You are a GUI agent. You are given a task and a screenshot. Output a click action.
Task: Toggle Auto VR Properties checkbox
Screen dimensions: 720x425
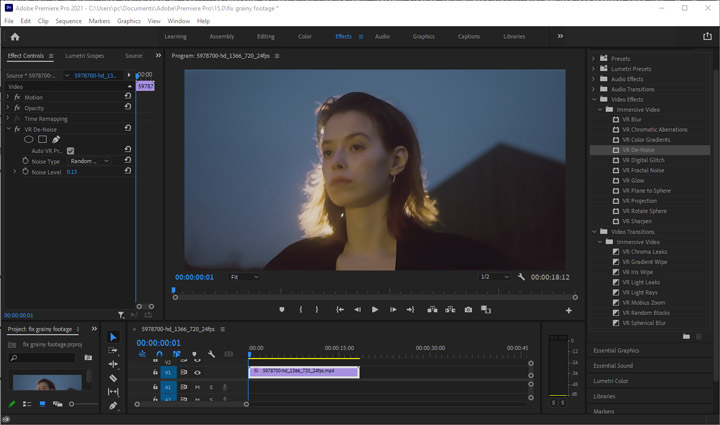pyautogui.click(x=70, y=151)
